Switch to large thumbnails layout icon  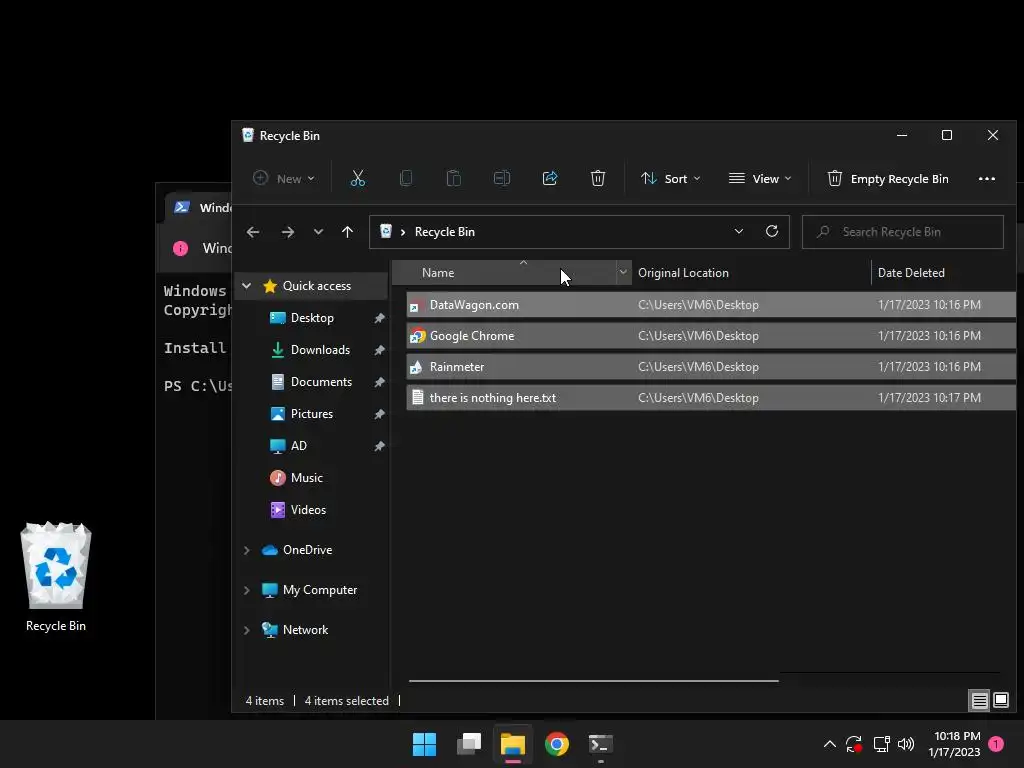pyautogui.click(x=1001, y=701)
